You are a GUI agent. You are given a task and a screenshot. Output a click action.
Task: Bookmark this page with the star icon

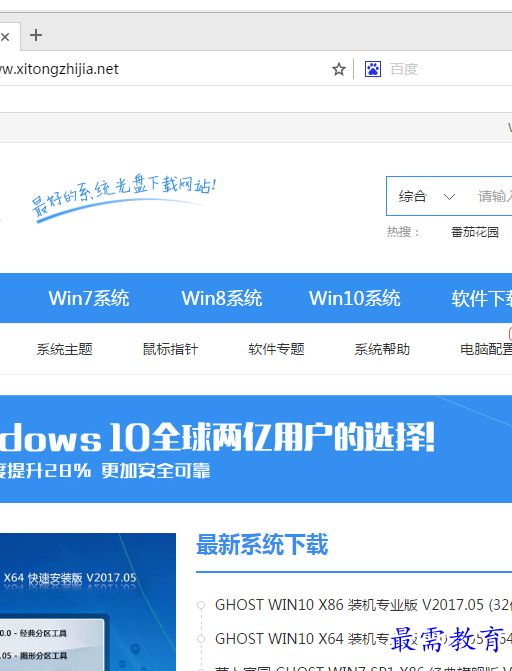click(x=339, y=69)
